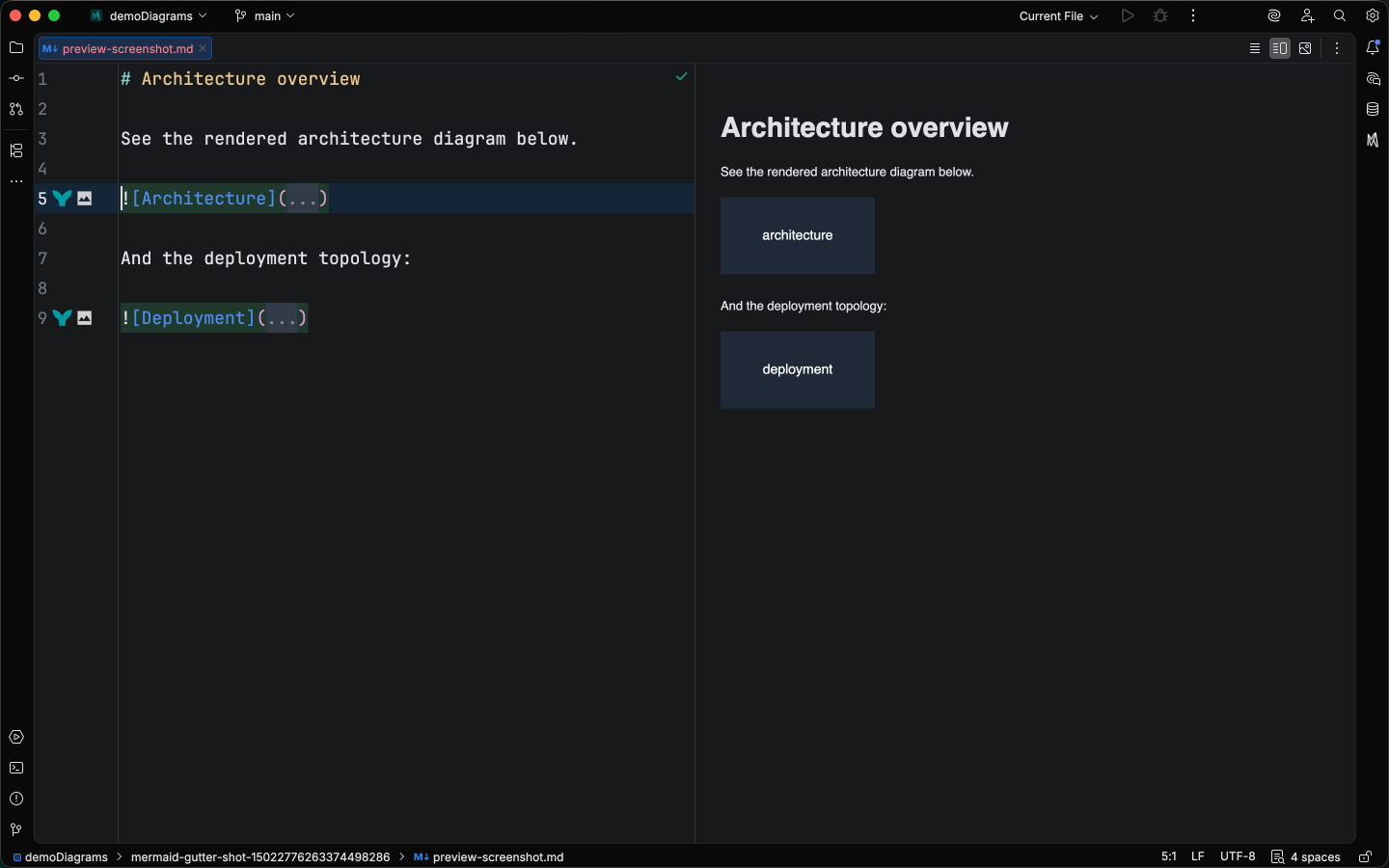Open UTF-8 file encoding selector

tap(1238, 856)
